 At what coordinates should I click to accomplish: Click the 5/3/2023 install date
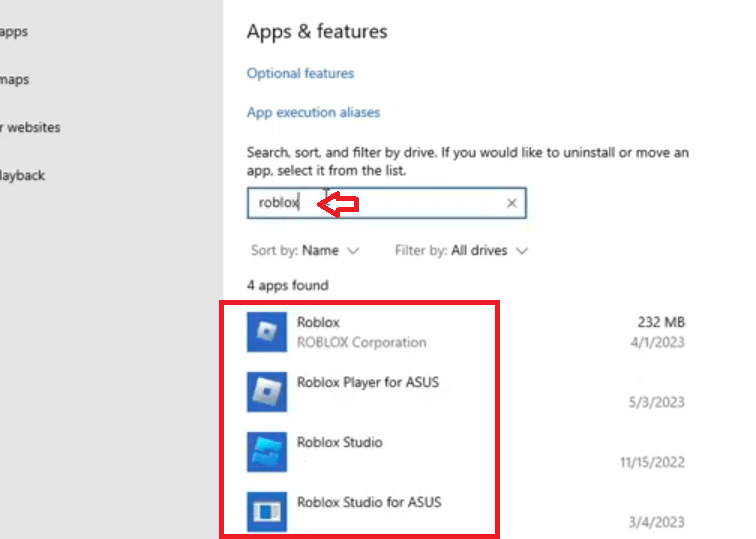656,402
